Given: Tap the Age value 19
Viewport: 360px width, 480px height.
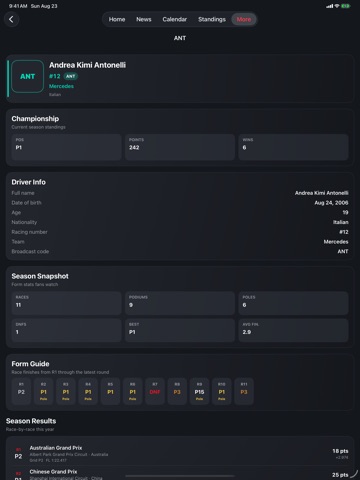Looking at the screenshot, I should [345, 212].
